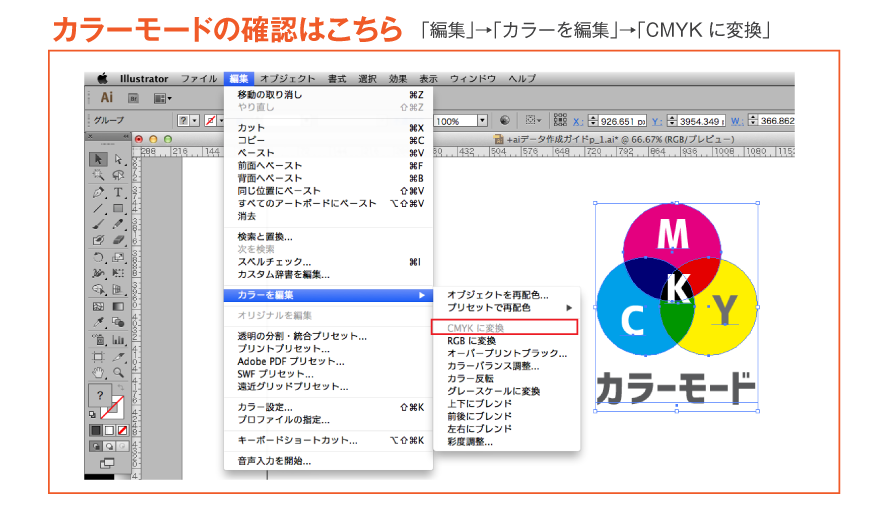Click the Fill color box in Tools

click(x=100, y=396)
